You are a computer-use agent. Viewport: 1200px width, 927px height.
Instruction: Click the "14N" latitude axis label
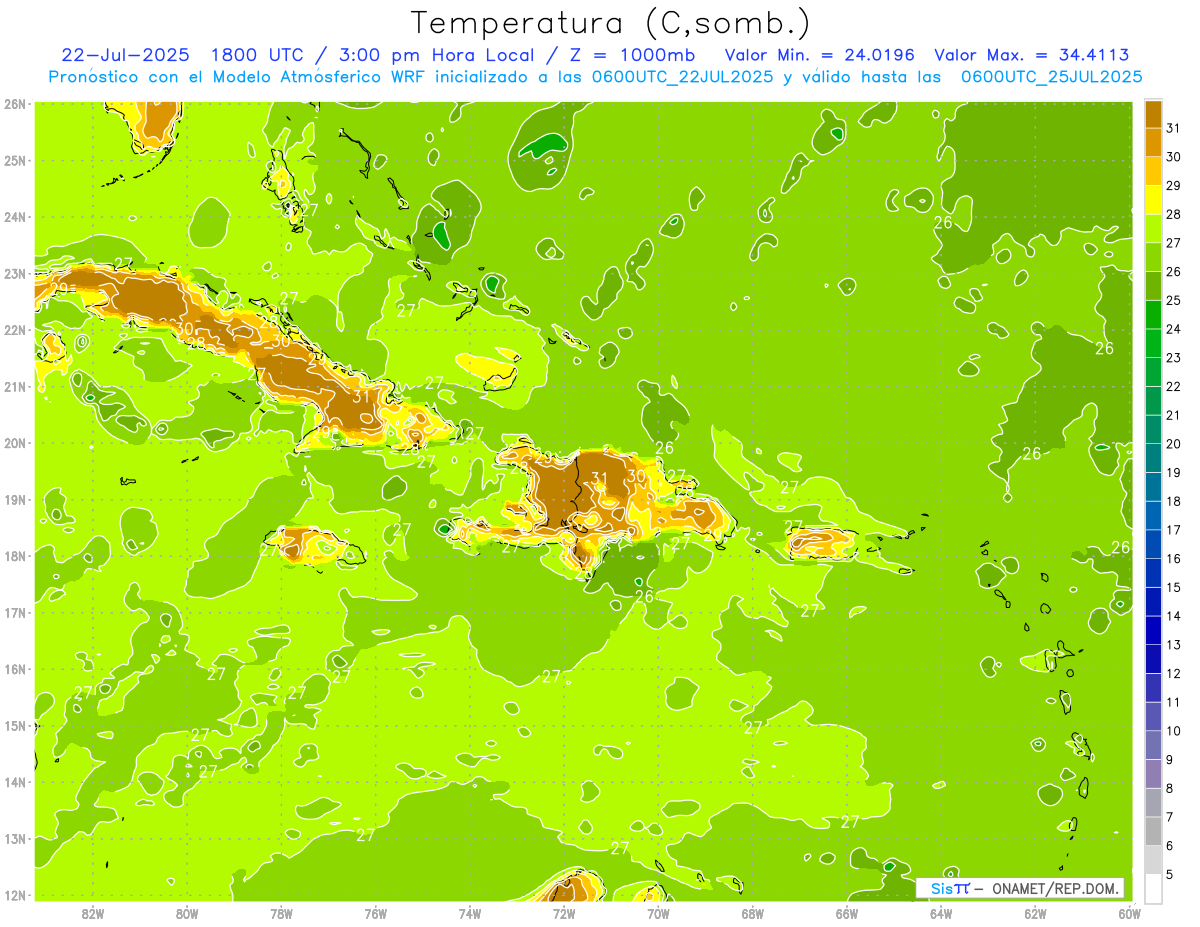[x=14, y=782]
